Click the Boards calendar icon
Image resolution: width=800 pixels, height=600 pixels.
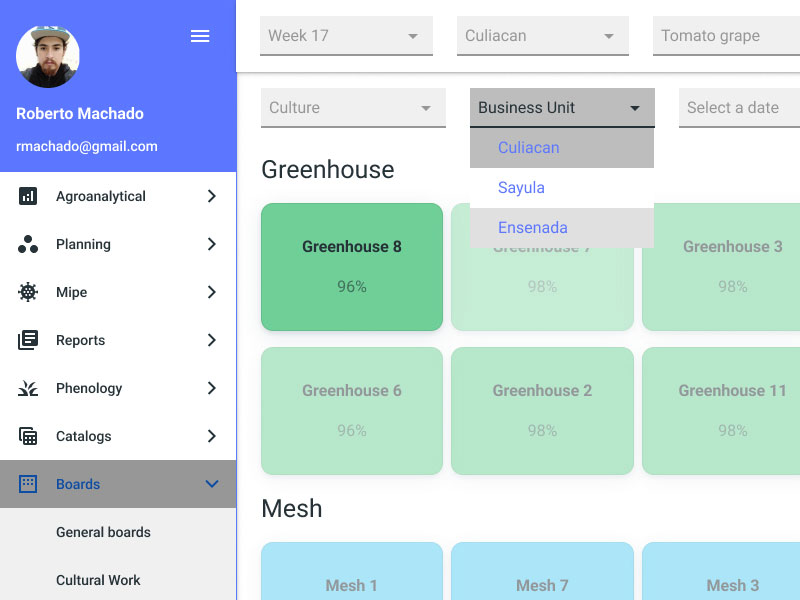(x=28, y=484)
